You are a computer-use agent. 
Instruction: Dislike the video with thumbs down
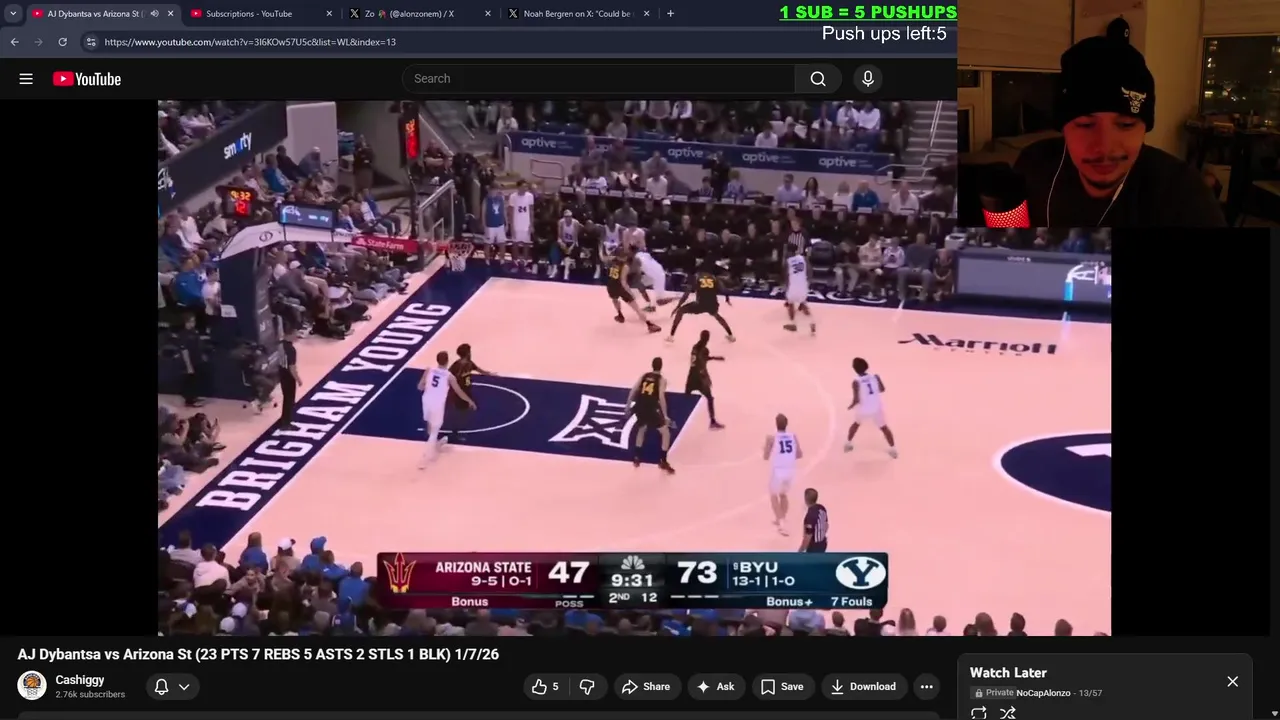tap(587, 687)
